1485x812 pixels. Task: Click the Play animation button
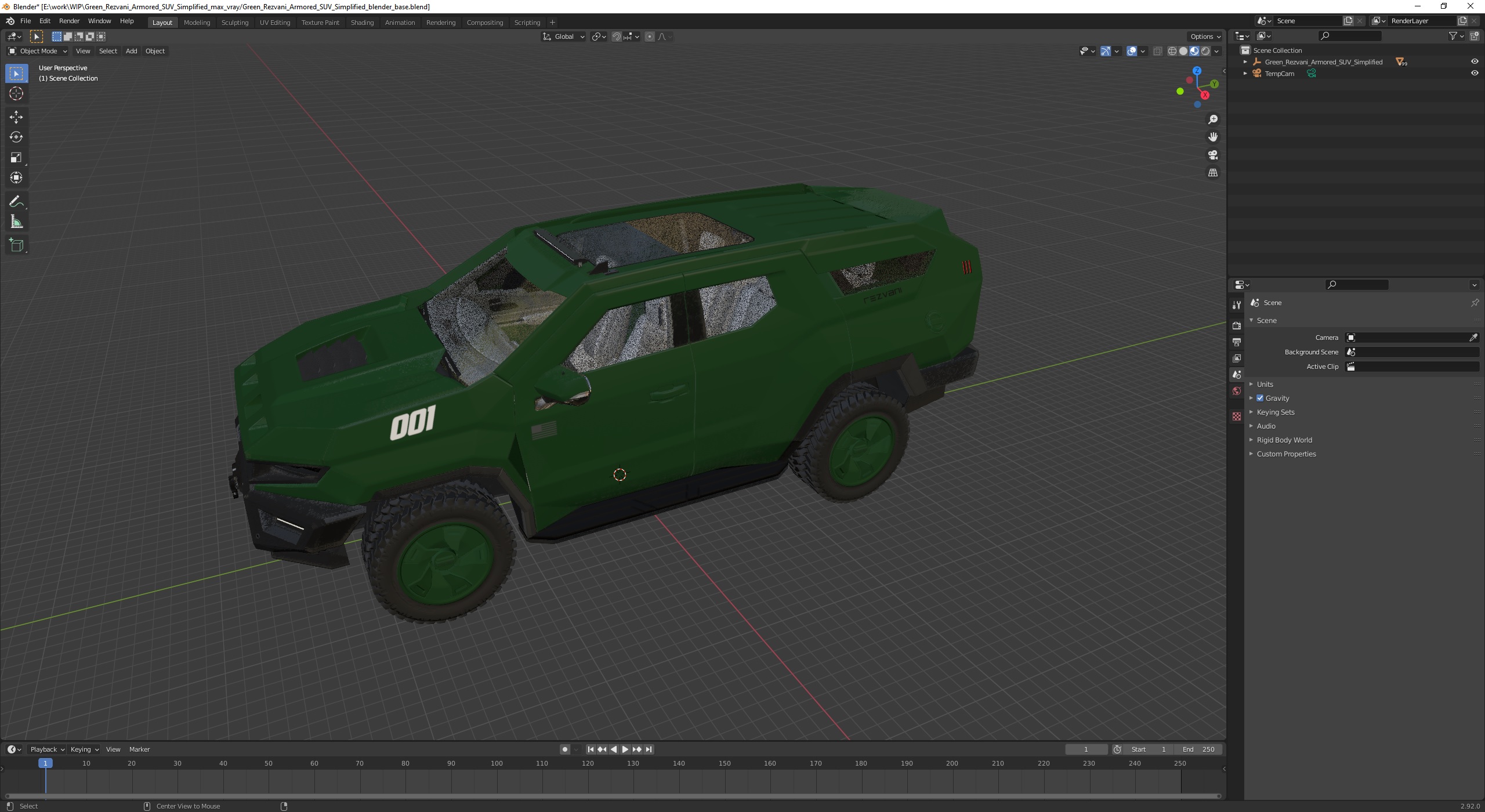tap(625, 749)
